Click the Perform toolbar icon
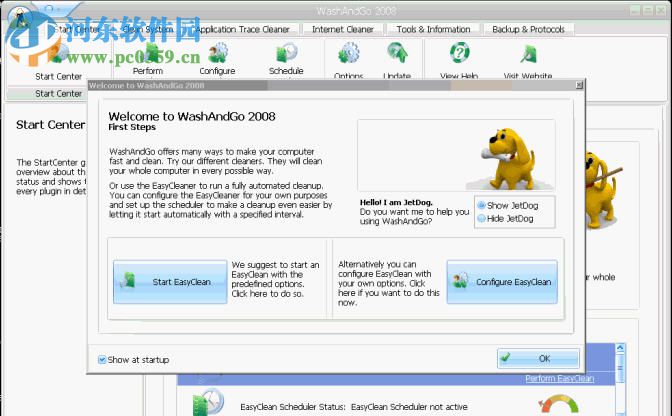 click(150, 53)
